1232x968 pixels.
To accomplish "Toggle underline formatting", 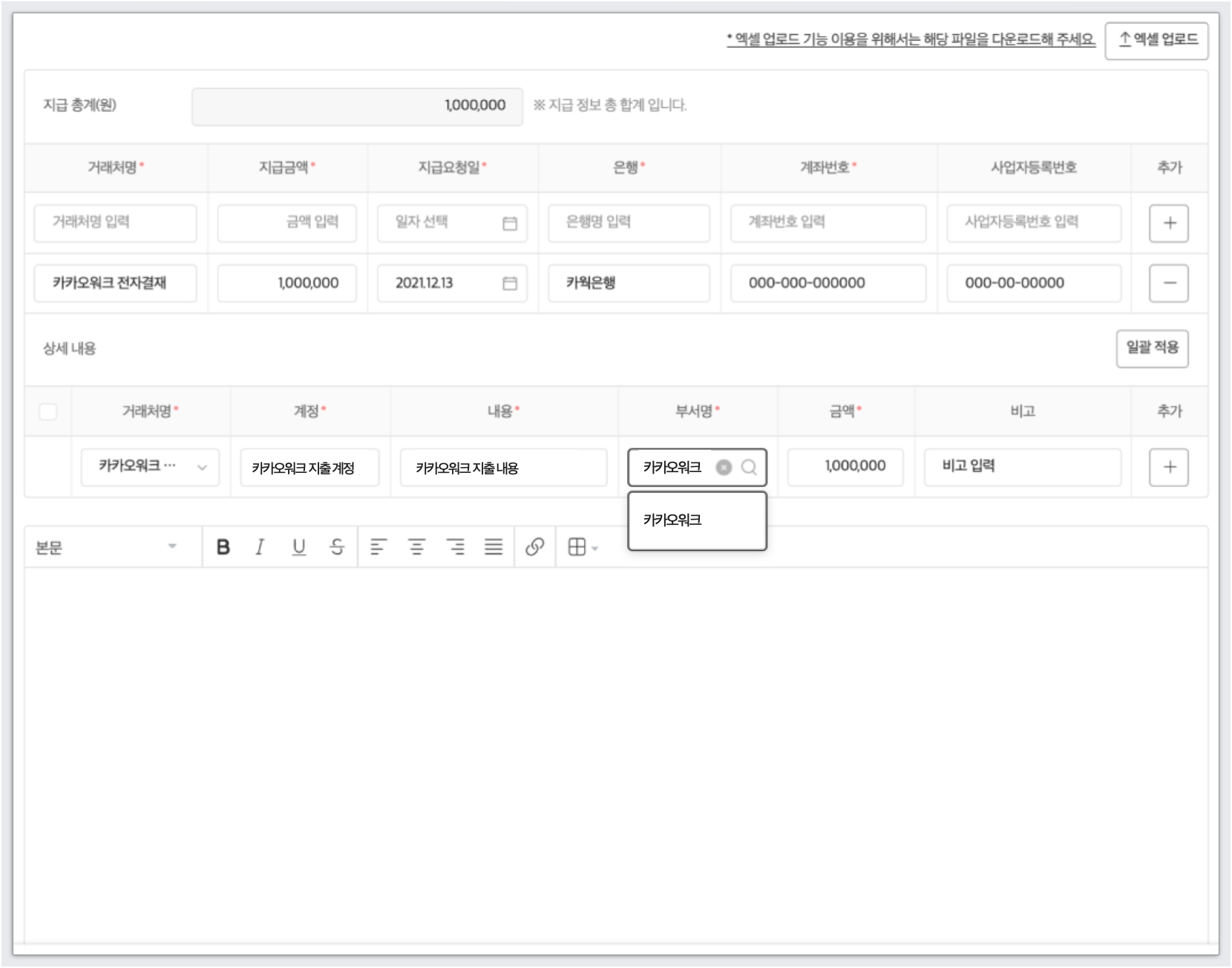I will pos(298,547).
